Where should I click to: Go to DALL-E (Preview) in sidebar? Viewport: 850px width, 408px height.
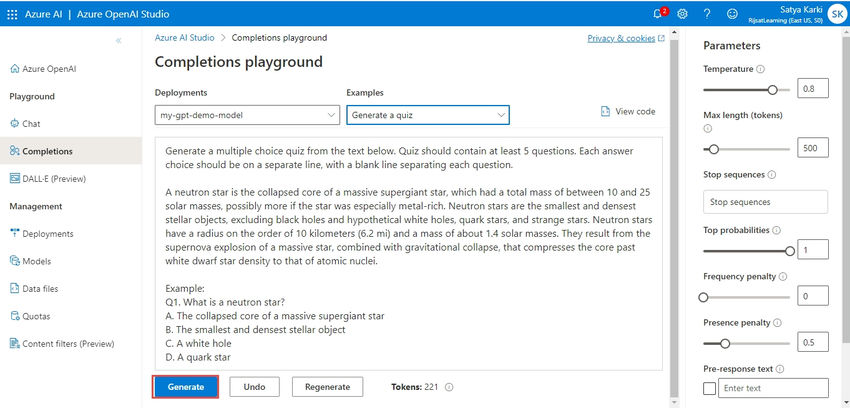click(48, 179)
